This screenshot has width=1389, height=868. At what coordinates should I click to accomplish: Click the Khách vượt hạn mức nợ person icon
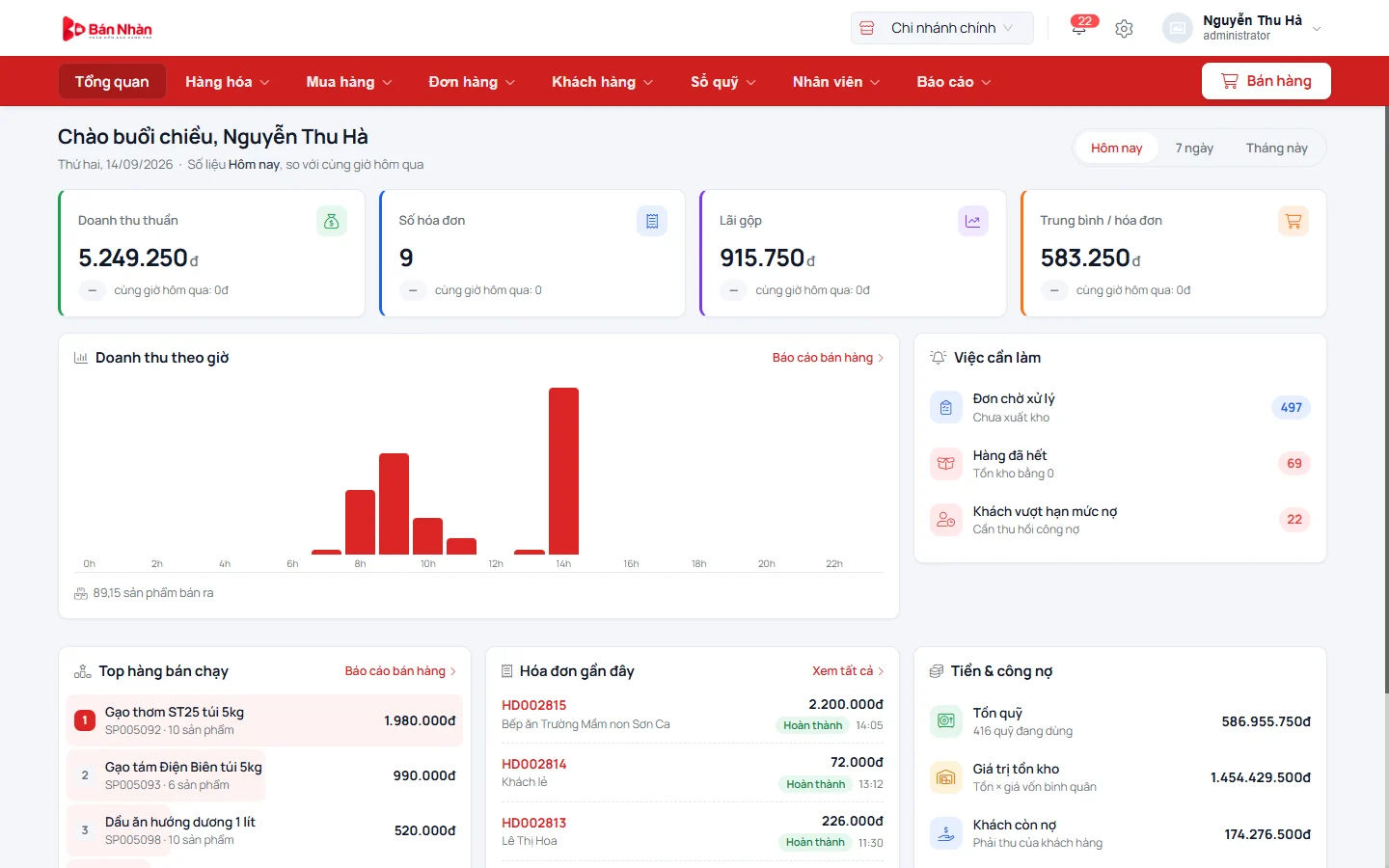pos(945,520)
